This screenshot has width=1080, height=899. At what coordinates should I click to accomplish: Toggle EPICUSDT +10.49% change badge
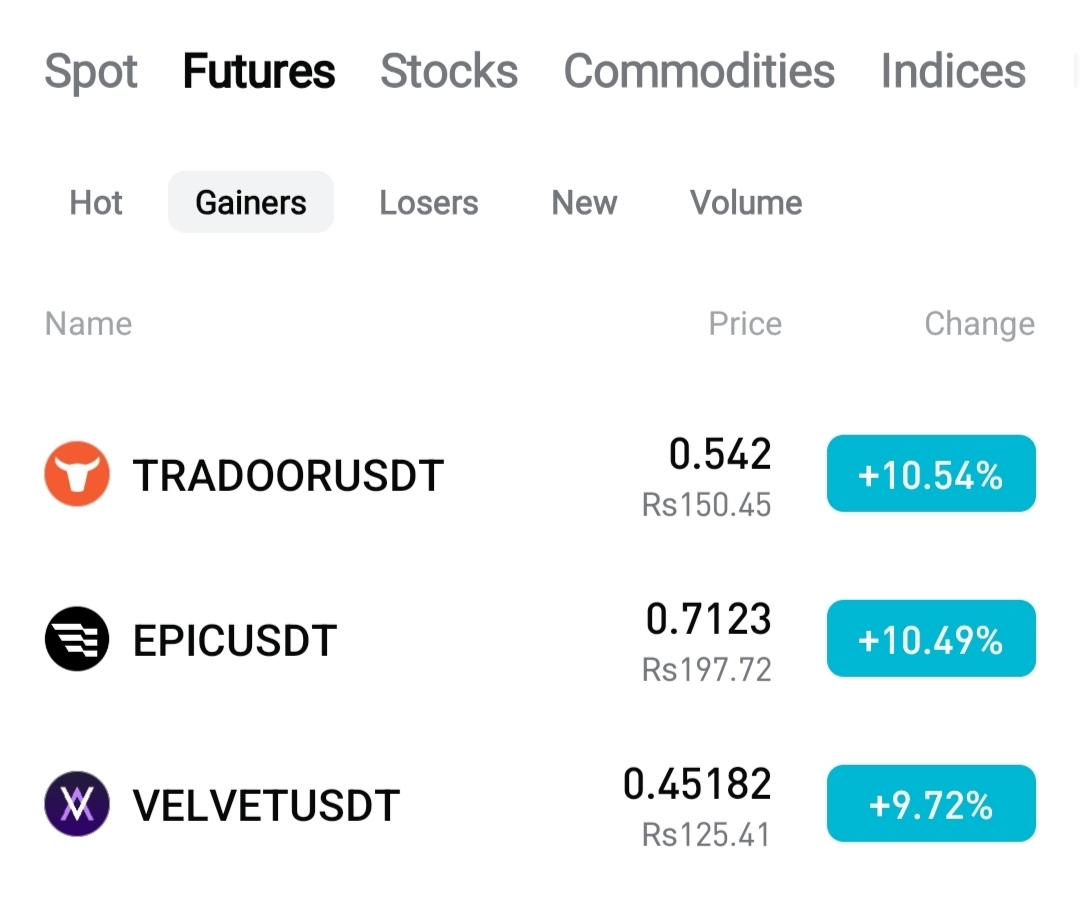(x=931, y=639)
